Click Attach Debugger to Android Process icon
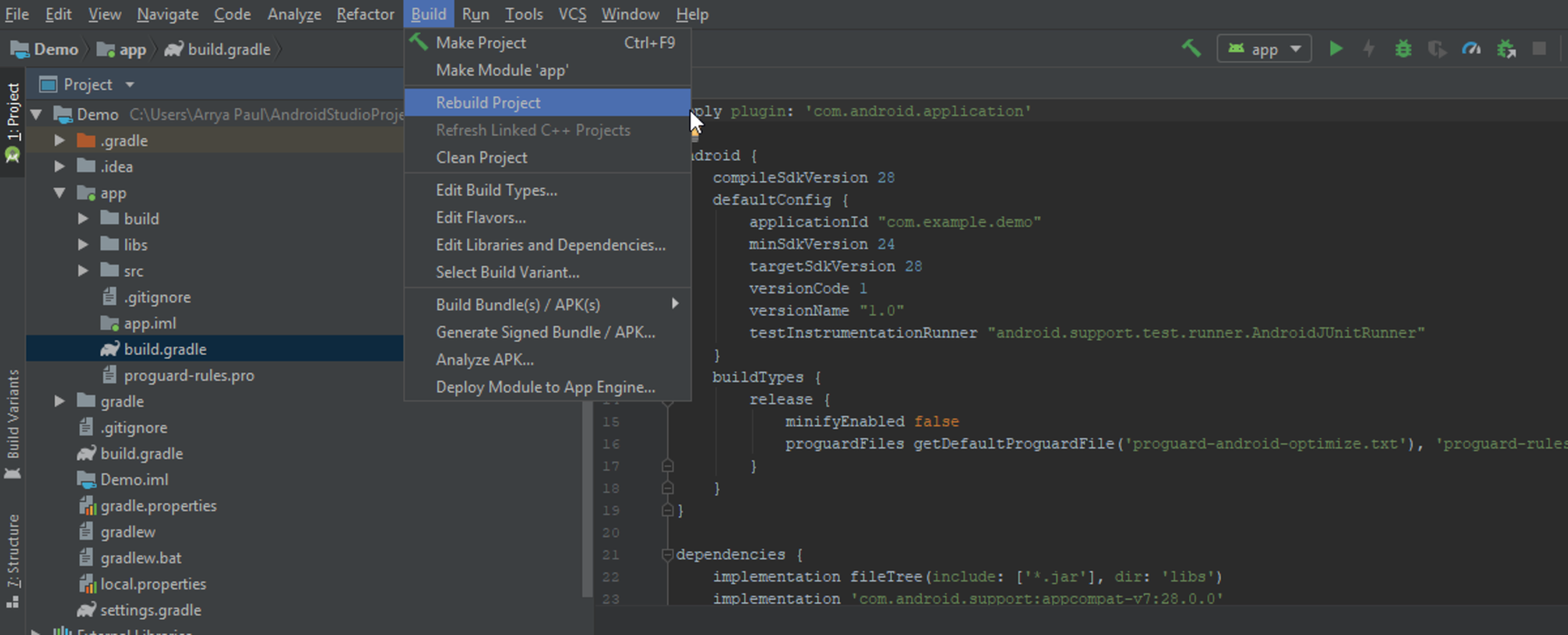 (x=1506, y=49)
